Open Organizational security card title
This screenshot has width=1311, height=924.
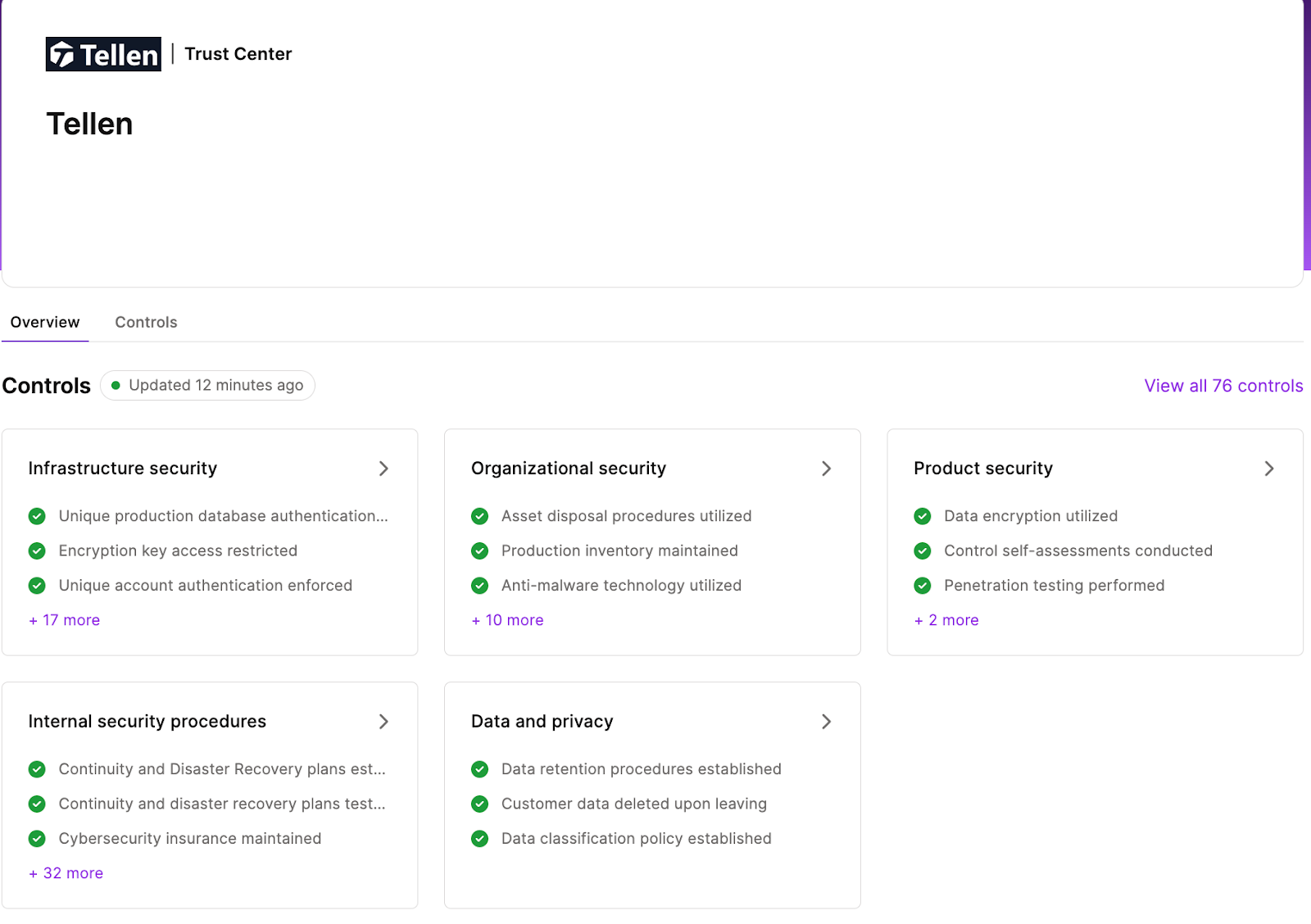coord(569,469)
